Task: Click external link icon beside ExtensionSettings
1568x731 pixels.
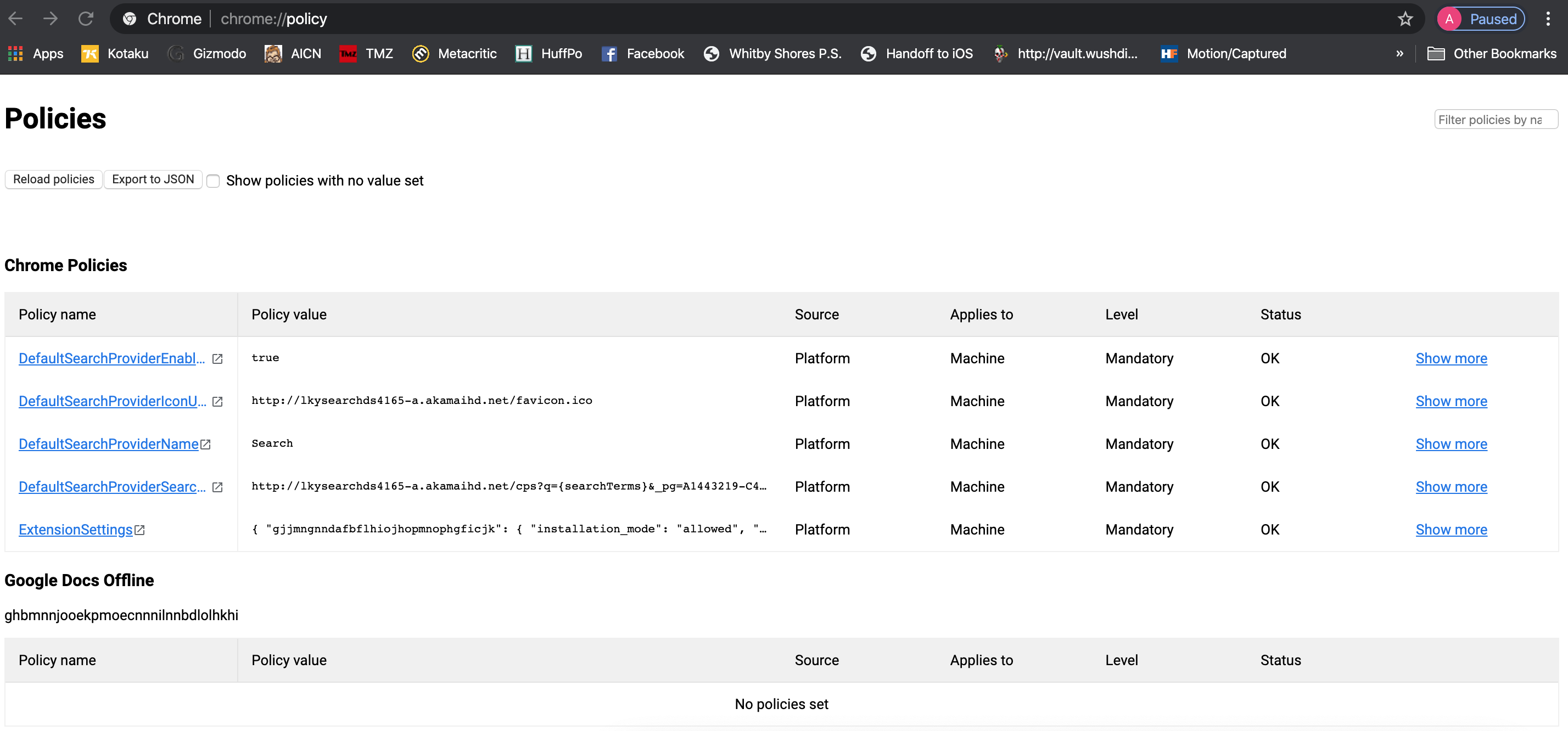Action: [x=139, y=530]
